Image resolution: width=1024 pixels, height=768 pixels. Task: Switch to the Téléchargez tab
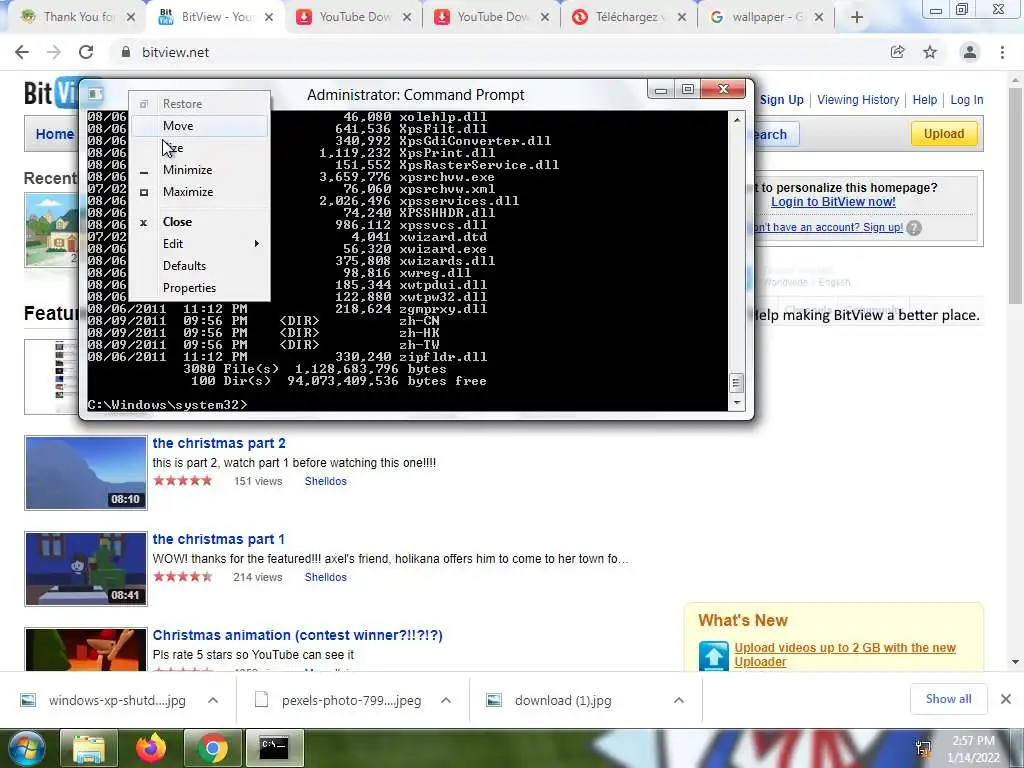tap(627, 17)
